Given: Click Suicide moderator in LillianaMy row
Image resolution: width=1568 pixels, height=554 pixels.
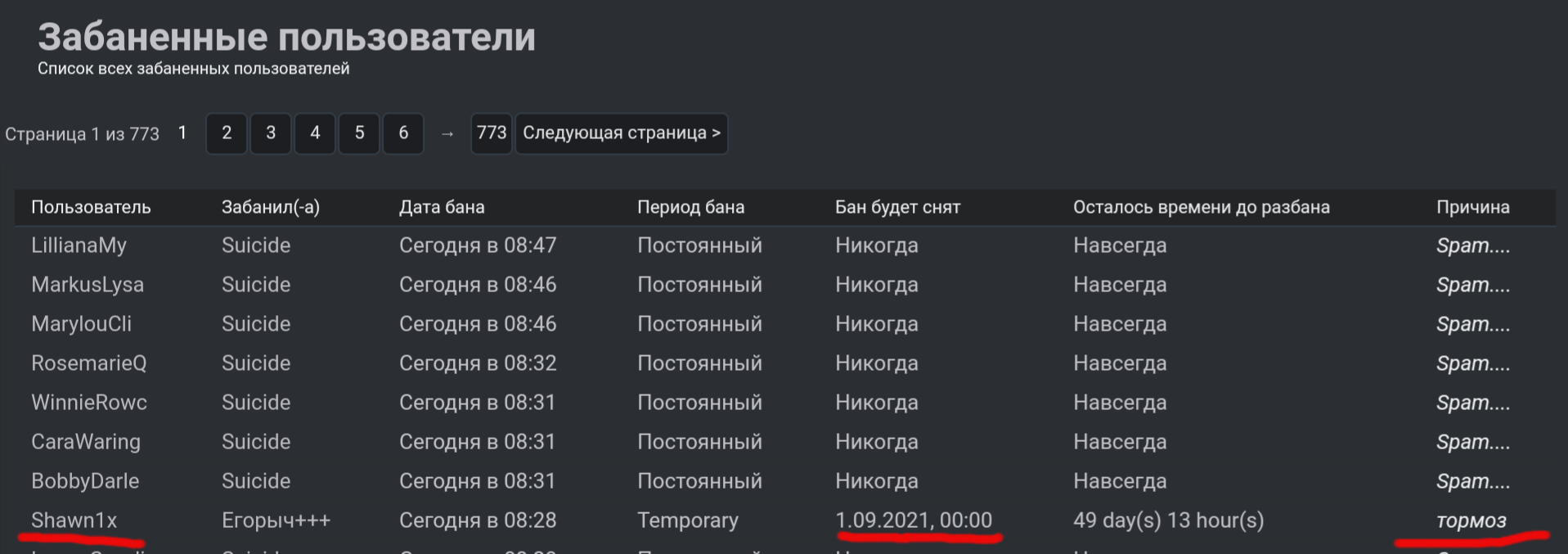Looking at the screenshot, I should pos(256,245).
